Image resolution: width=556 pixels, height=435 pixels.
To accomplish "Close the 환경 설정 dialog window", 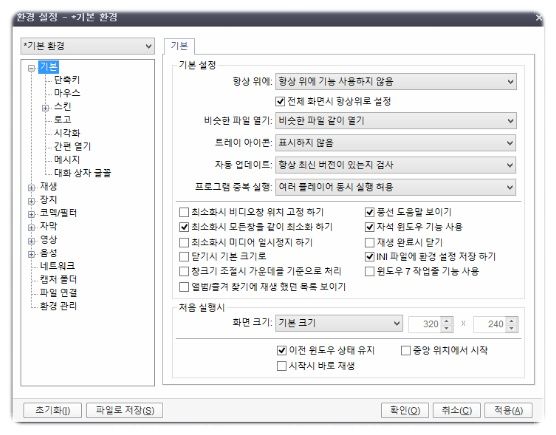I will coord(539,17).
